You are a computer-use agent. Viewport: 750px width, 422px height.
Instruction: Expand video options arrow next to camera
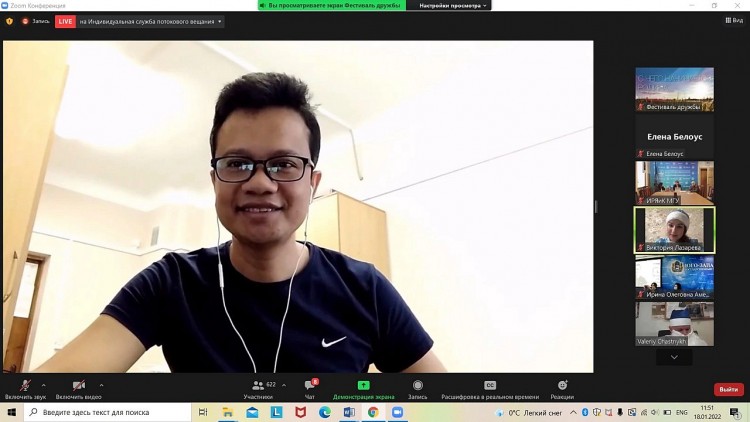tap(101, 385)
